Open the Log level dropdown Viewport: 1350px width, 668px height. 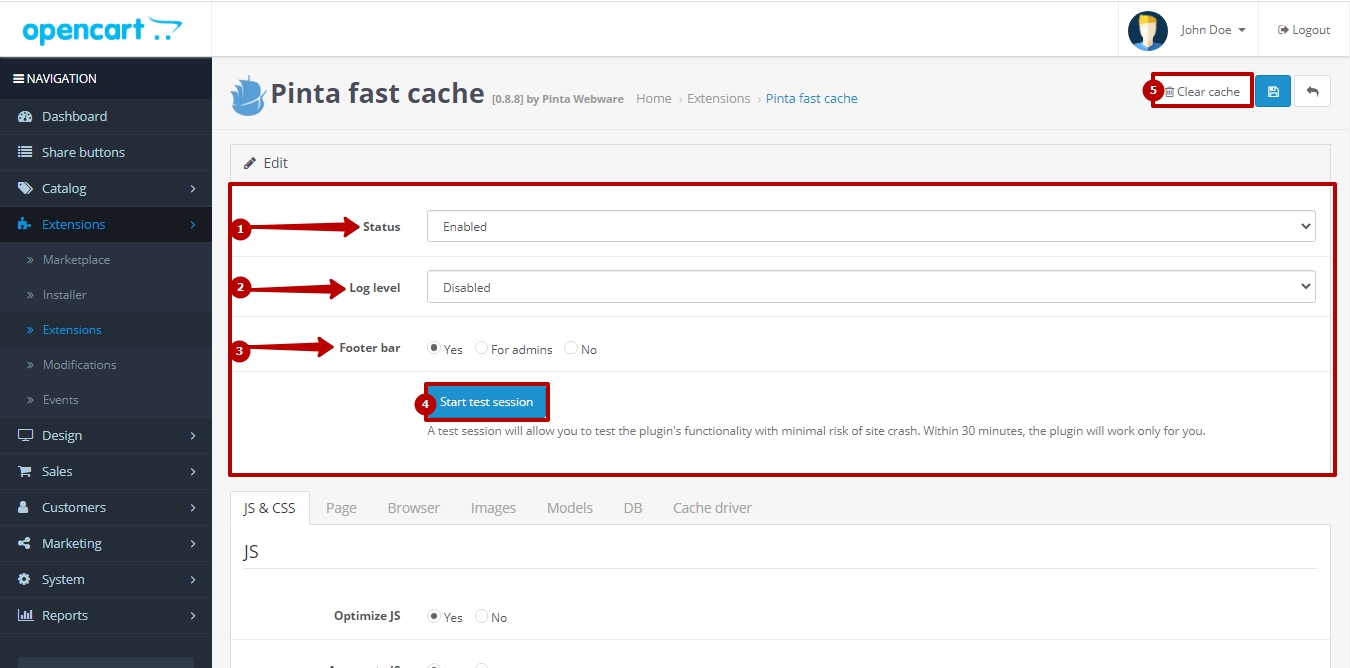coord(871,287)
